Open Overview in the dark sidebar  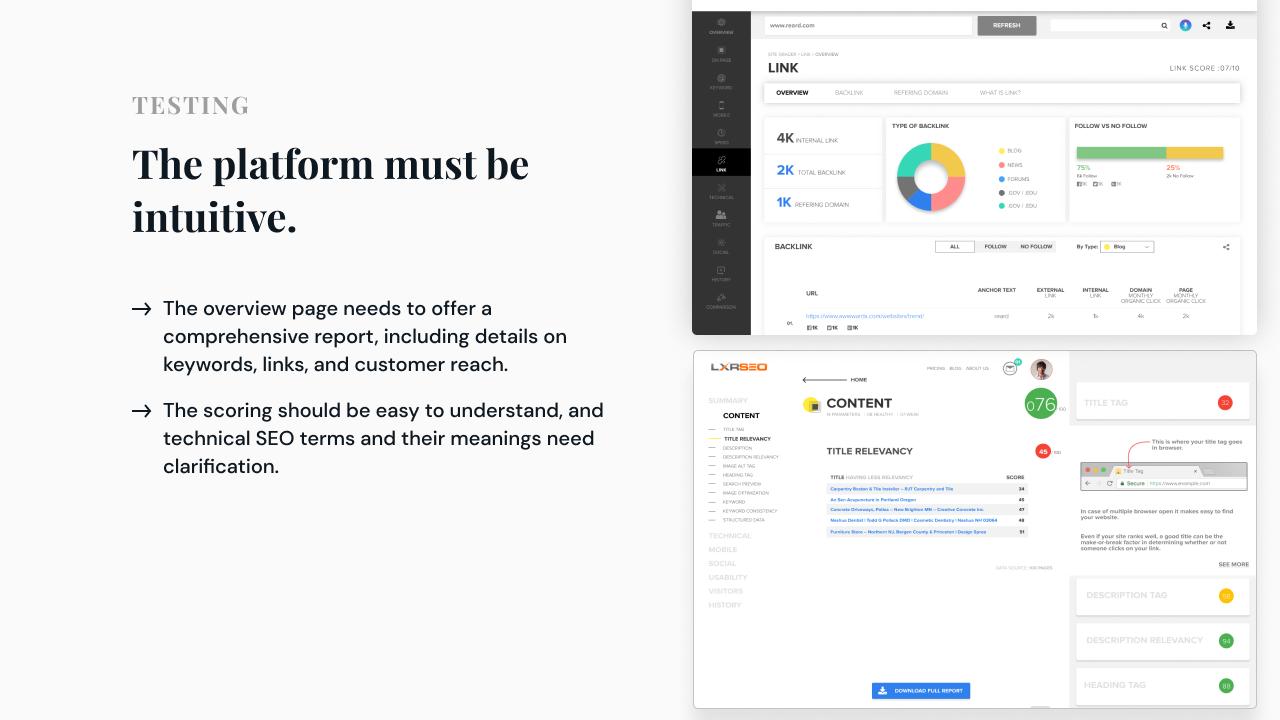[x=721, y=26]
